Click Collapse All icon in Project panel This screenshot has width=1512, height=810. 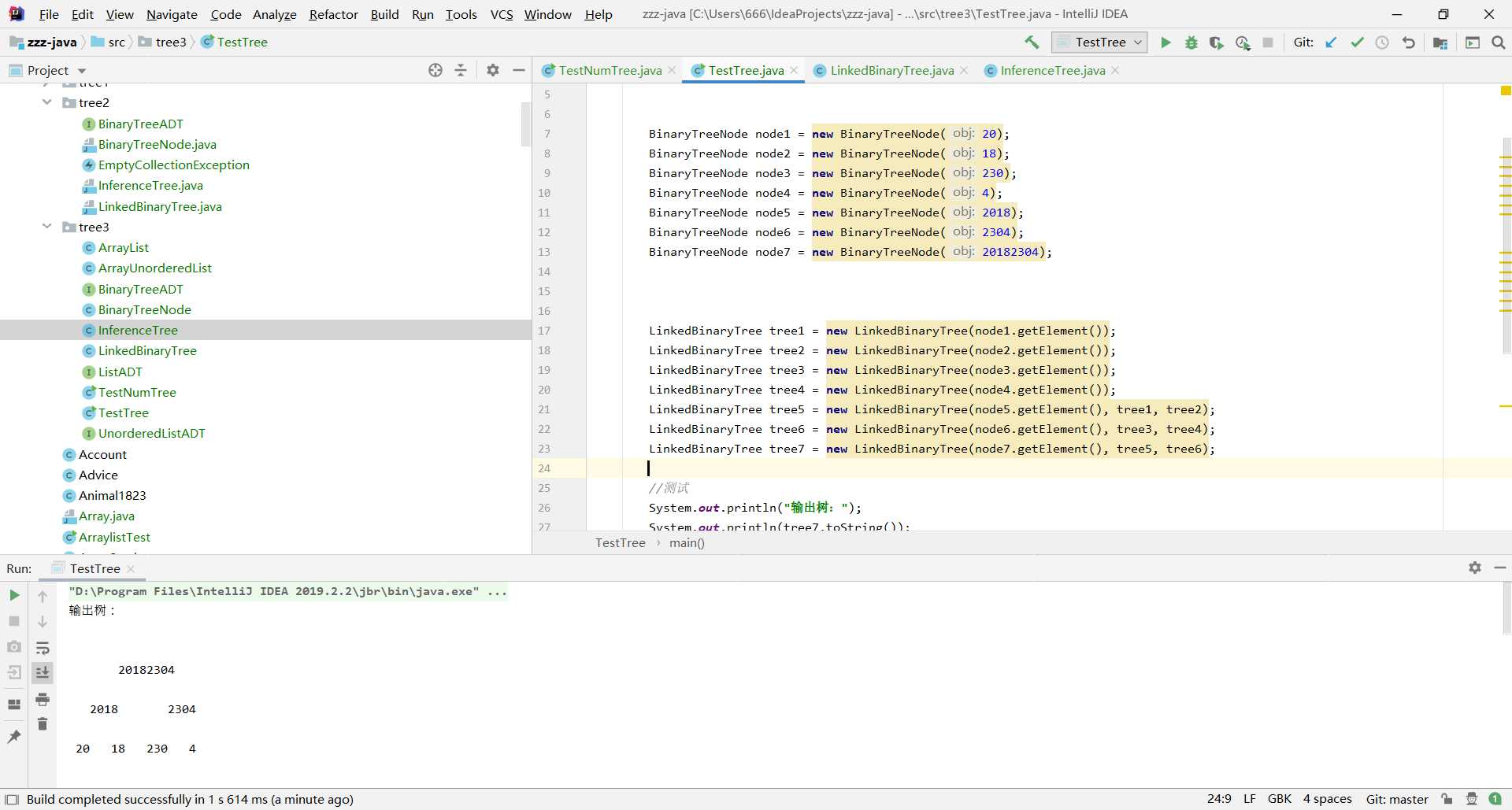pyautogui.click(x=461, y=70)
